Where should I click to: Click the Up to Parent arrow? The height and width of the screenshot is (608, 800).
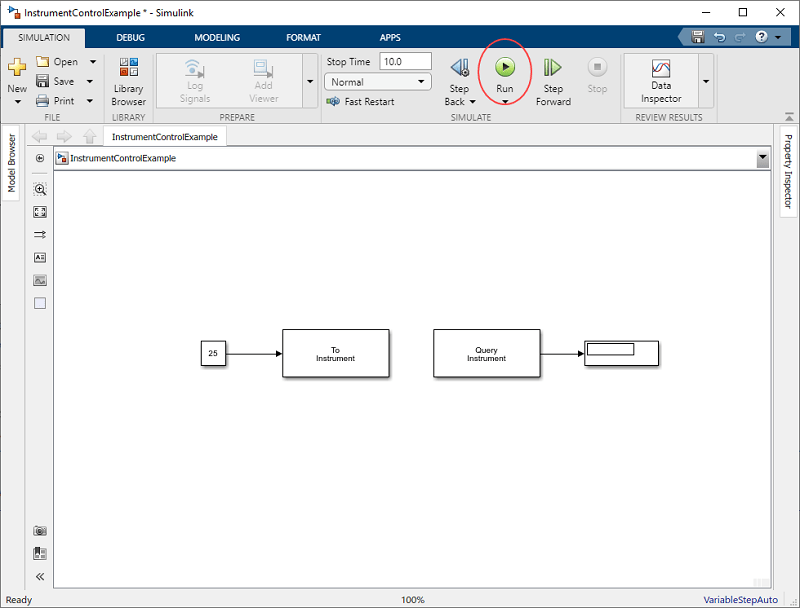(90, 136)
